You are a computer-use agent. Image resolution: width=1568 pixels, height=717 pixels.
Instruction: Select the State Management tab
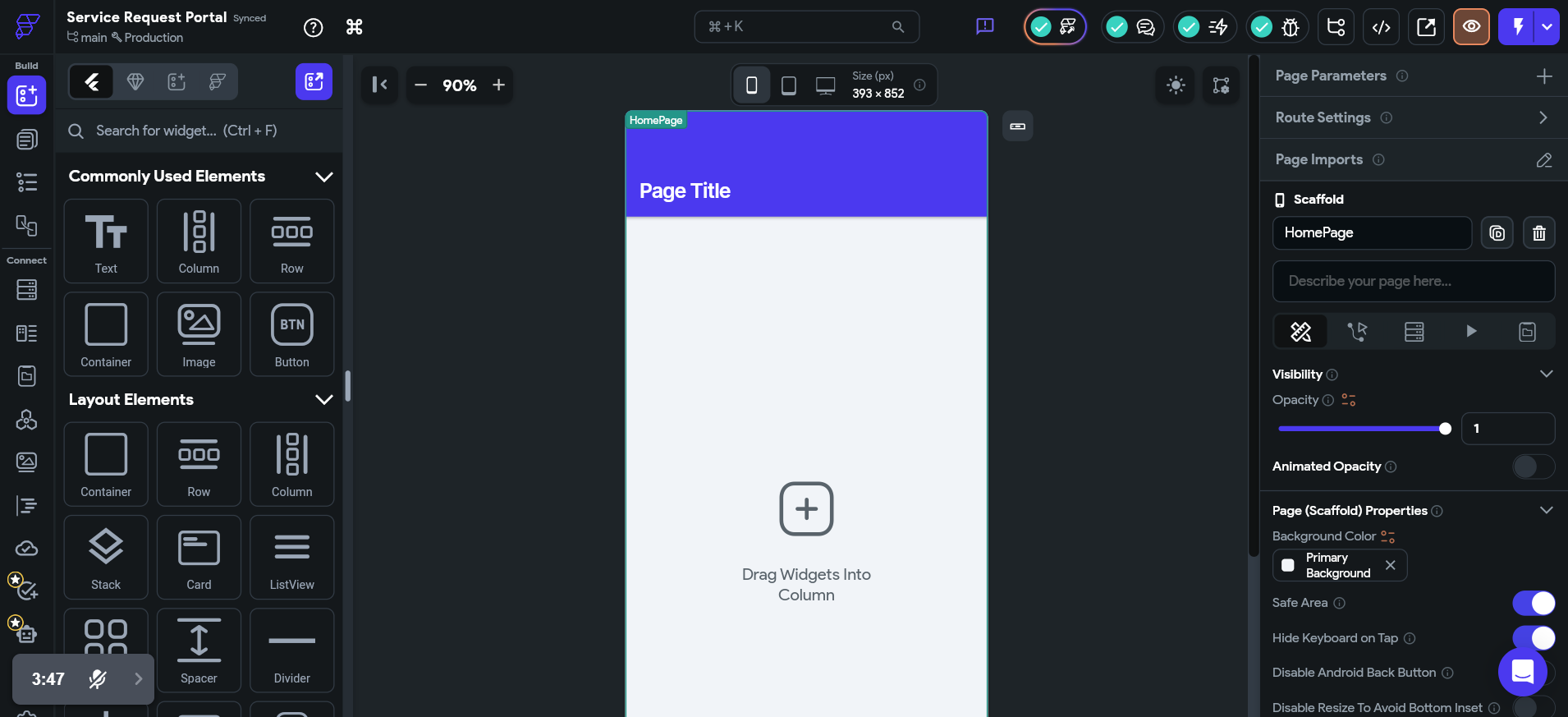(x=1527, y=332)
